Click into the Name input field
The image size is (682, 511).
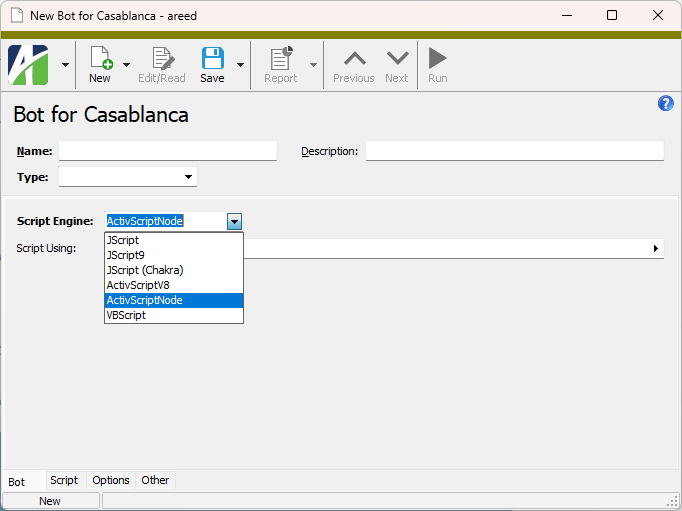(168, 151)
